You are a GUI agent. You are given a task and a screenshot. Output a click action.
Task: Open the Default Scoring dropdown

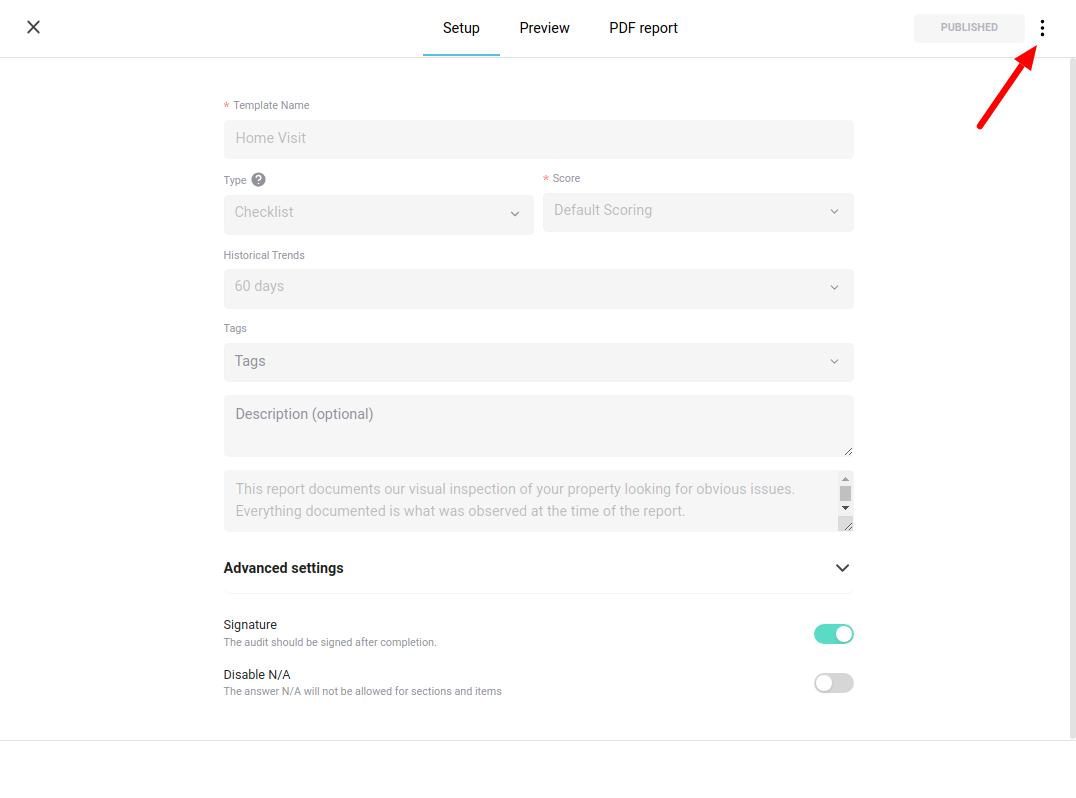(698, 212)
